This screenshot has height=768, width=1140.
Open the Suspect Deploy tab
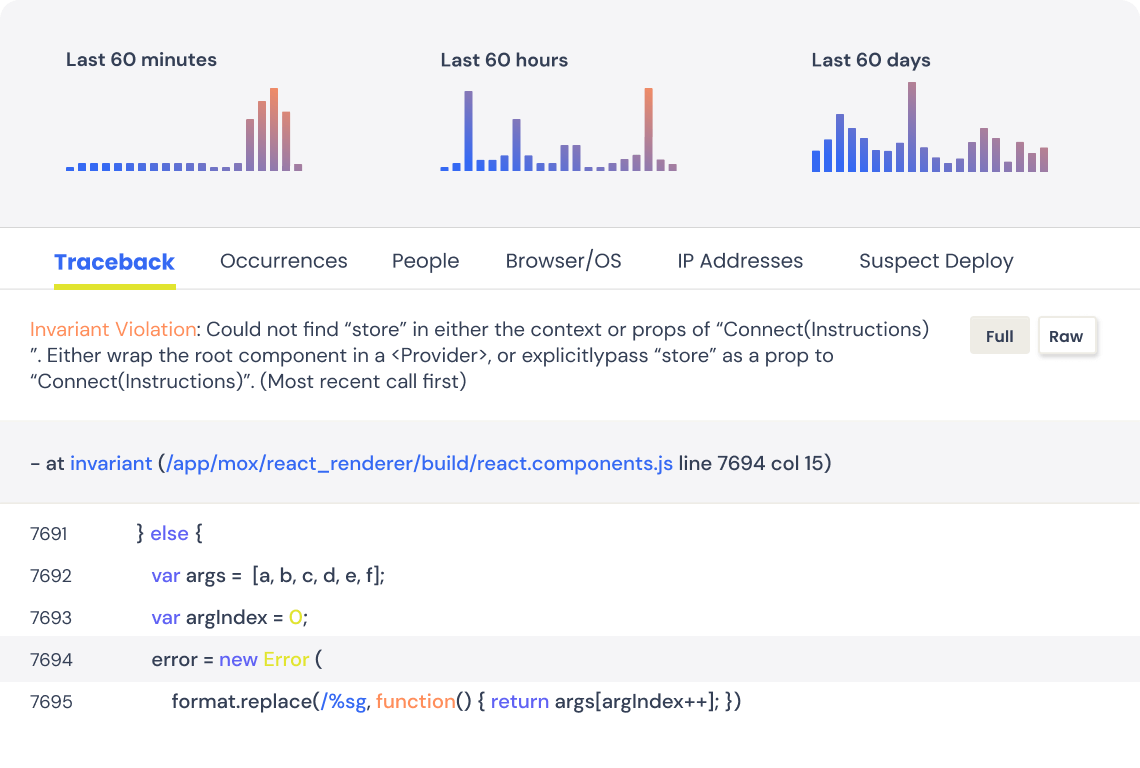(936, 261)
